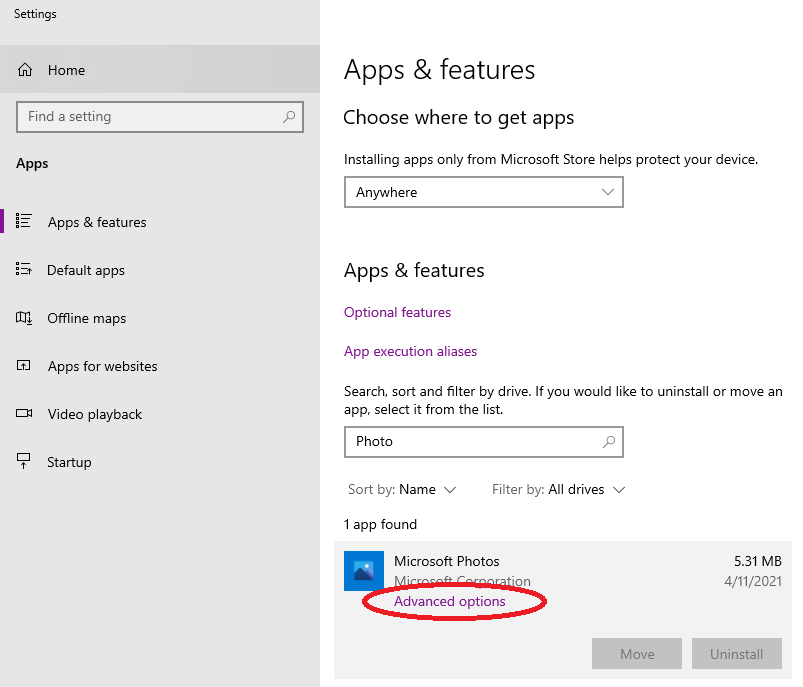803x687 pixels.
Task: Click the Apps for websites icon
Action: (x=24, y=365)
